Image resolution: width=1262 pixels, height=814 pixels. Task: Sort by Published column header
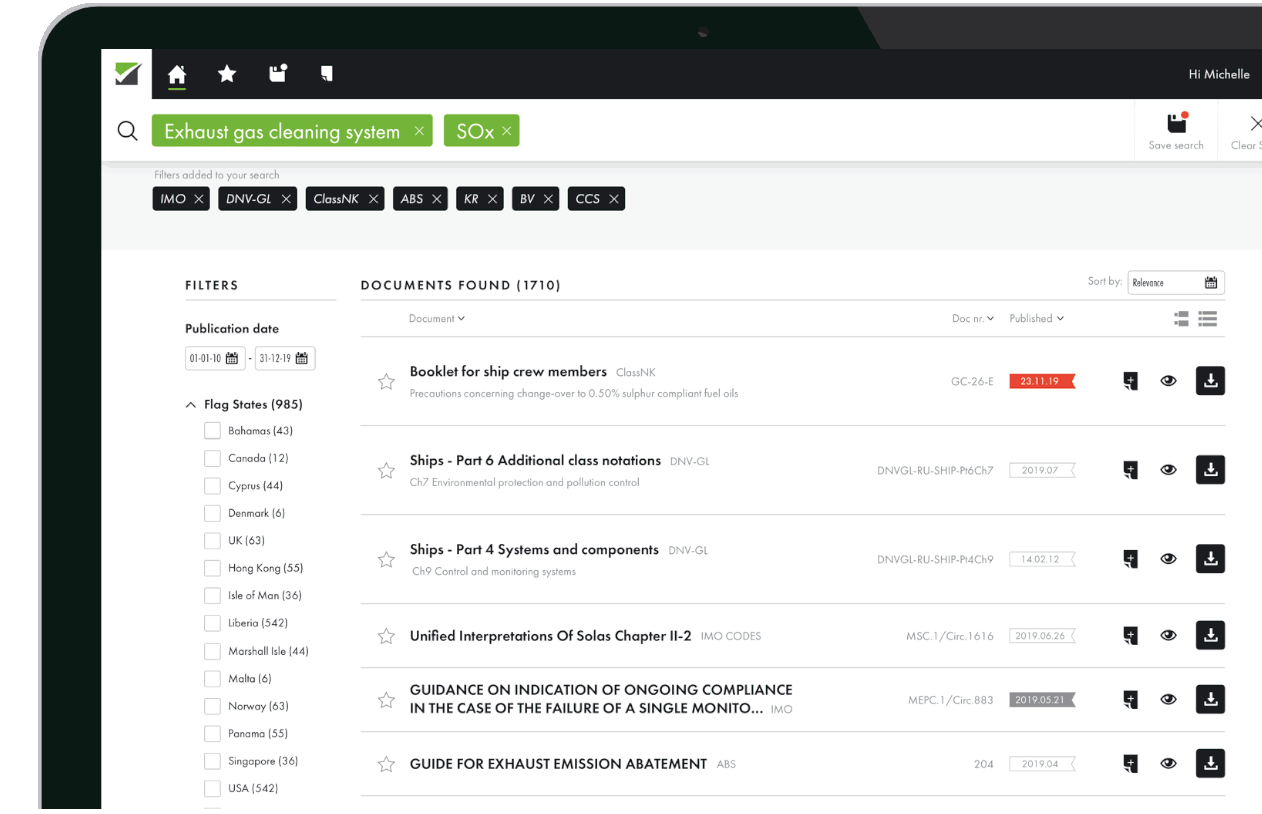[1036, 319]
